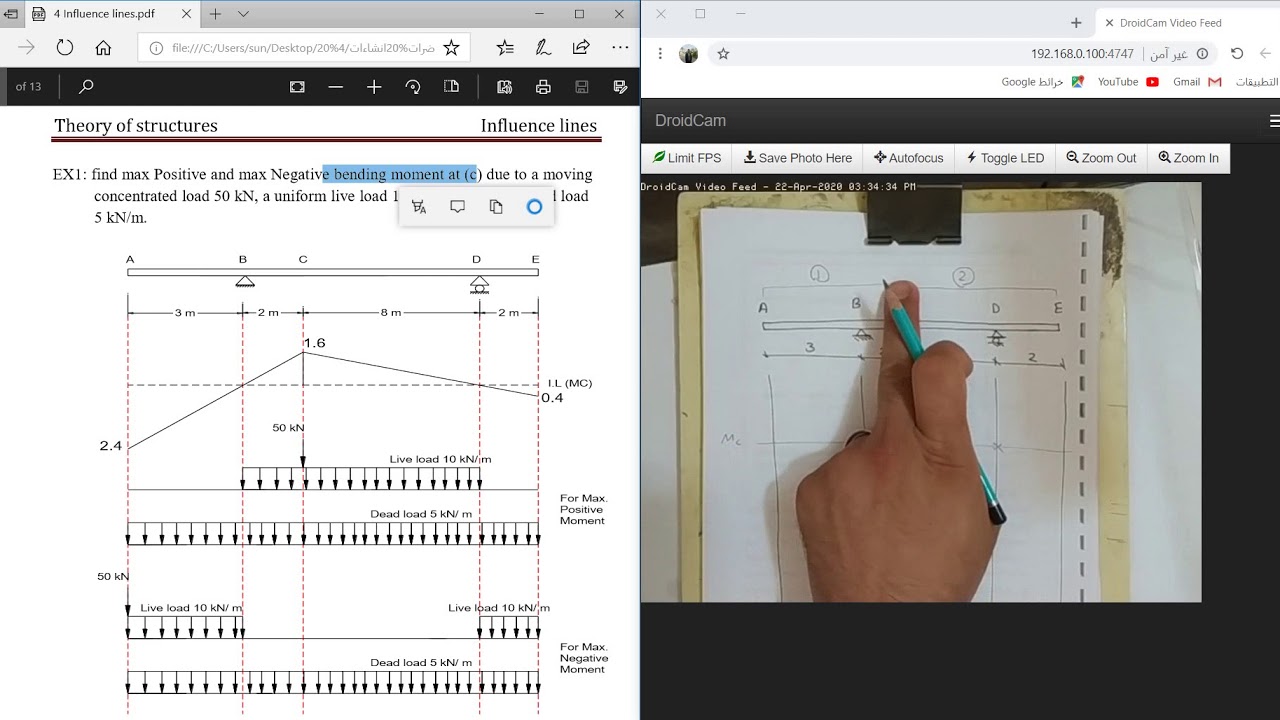The height and width of the screenshot is (720, 1280).
Task: Trigger Autofocus on the DroidCam feed
Action: (x=908, y=158)
